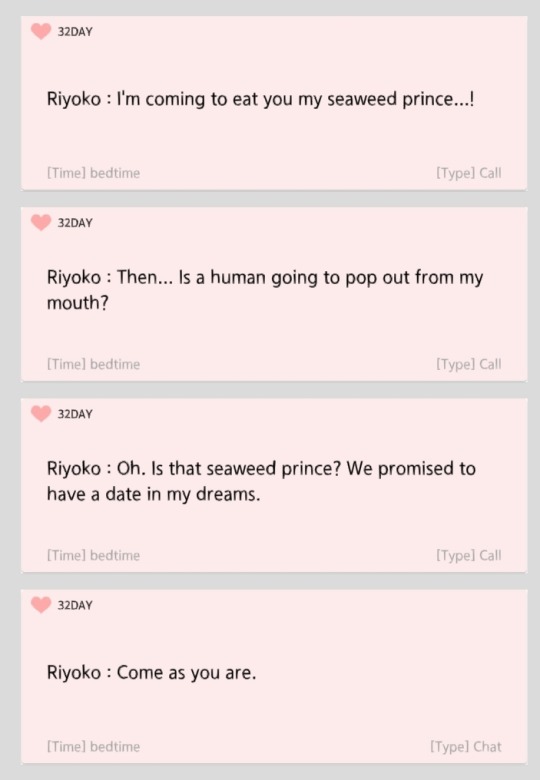This screenshot has width=540, height=780.
Task: Click "[Time] bedtime" on the first card
Action: click(x=93, y=173)
